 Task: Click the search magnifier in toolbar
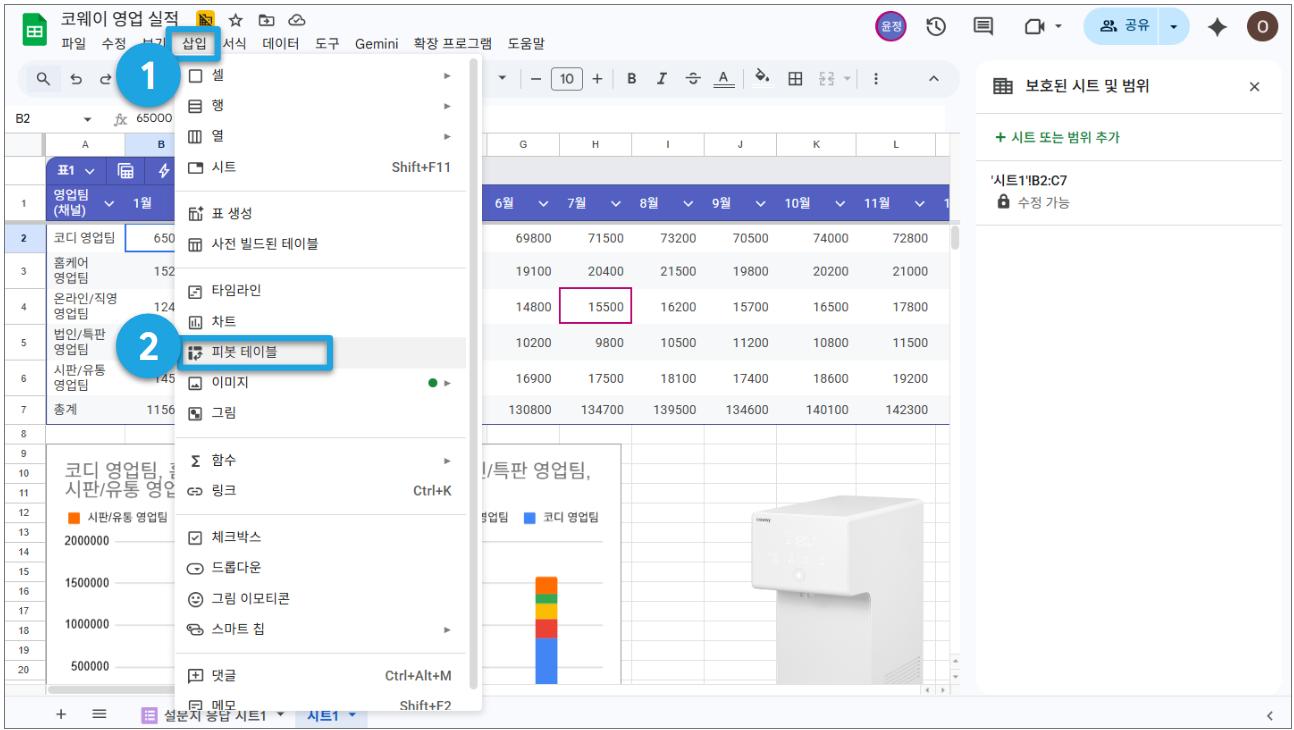point(43,79)
